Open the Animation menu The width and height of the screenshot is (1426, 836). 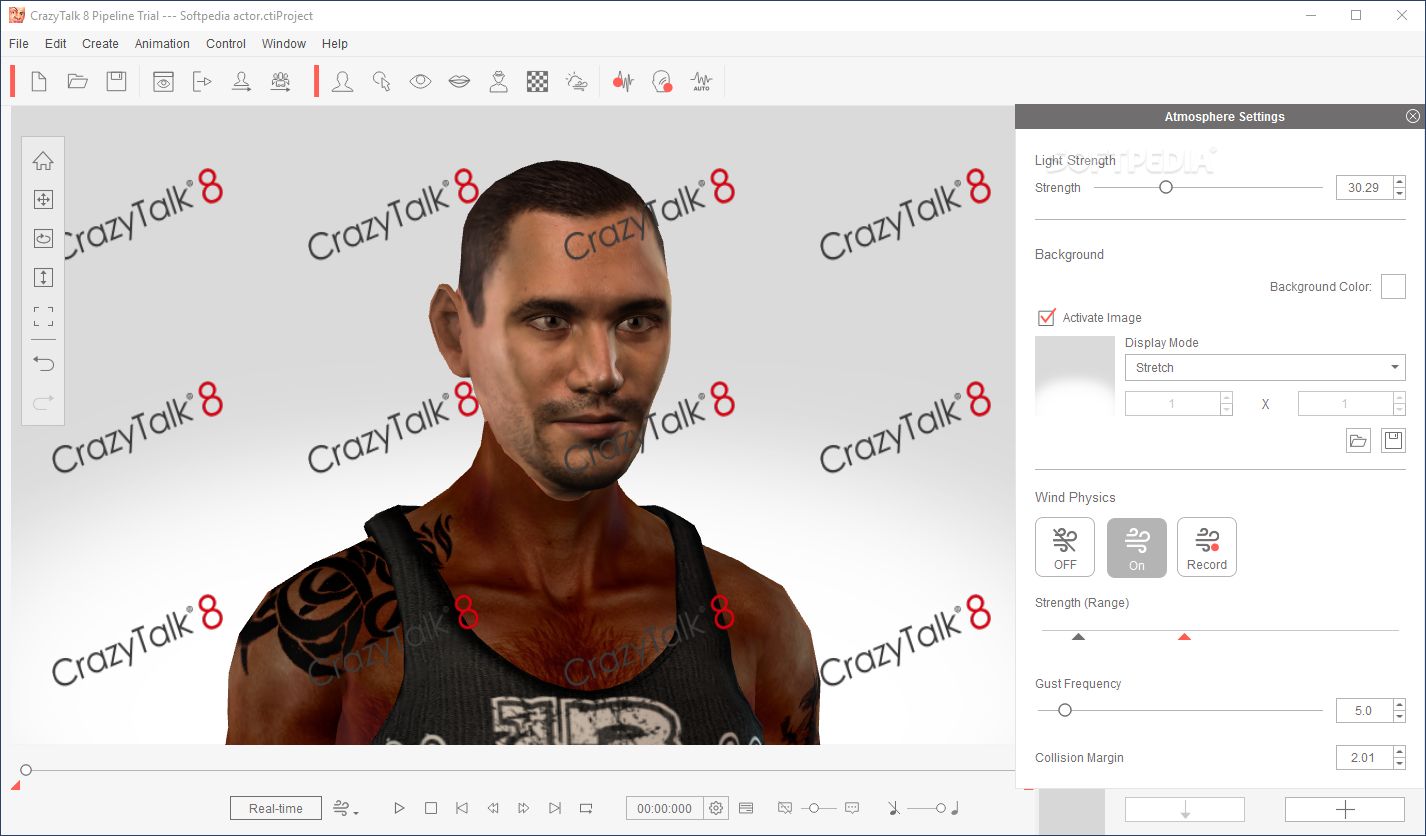[x=162, y=43]
